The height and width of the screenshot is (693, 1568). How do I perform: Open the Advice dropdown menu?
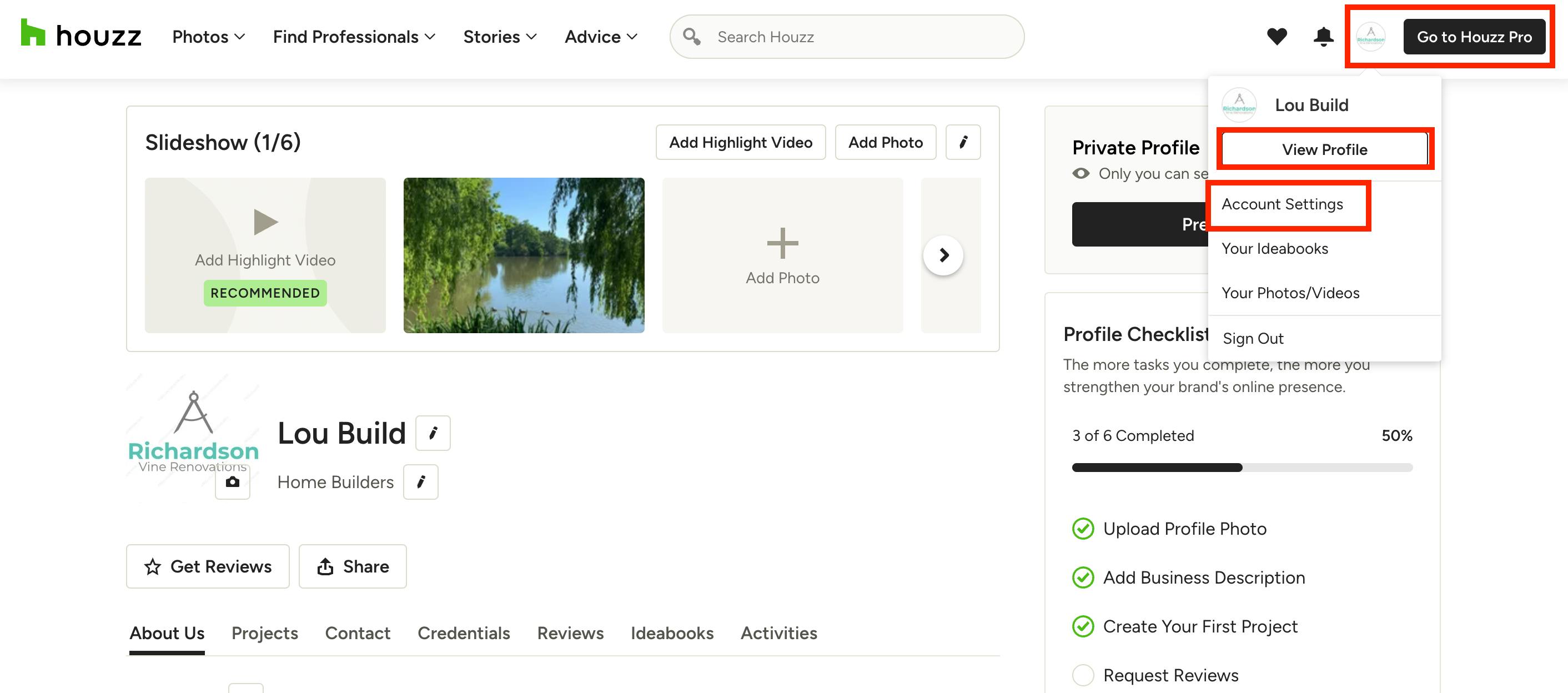(601, 37)
